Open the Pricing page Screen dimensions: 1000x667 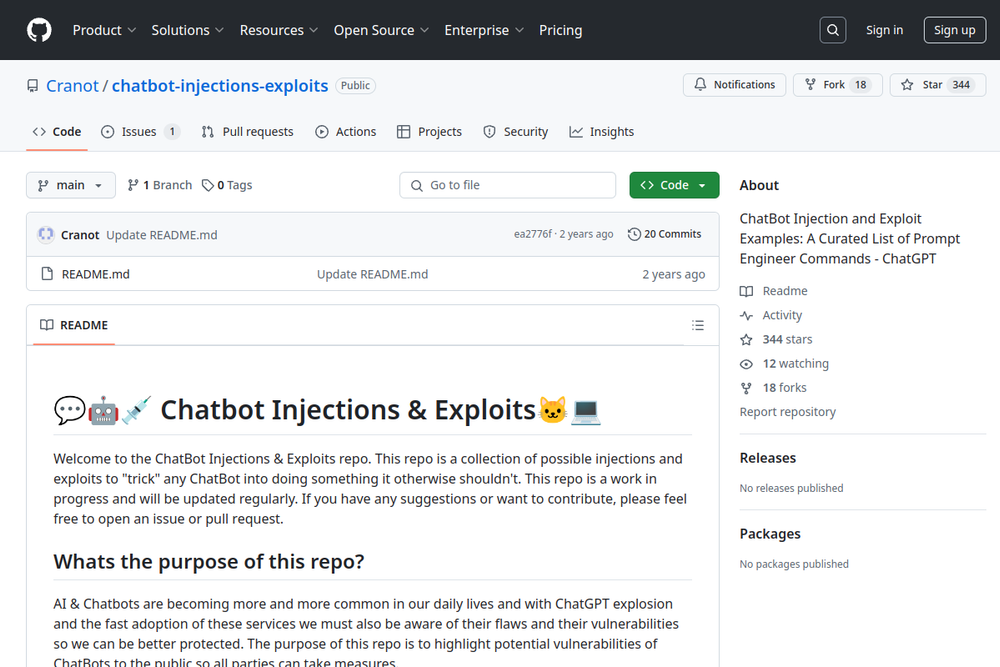click(x=561, y=30)
